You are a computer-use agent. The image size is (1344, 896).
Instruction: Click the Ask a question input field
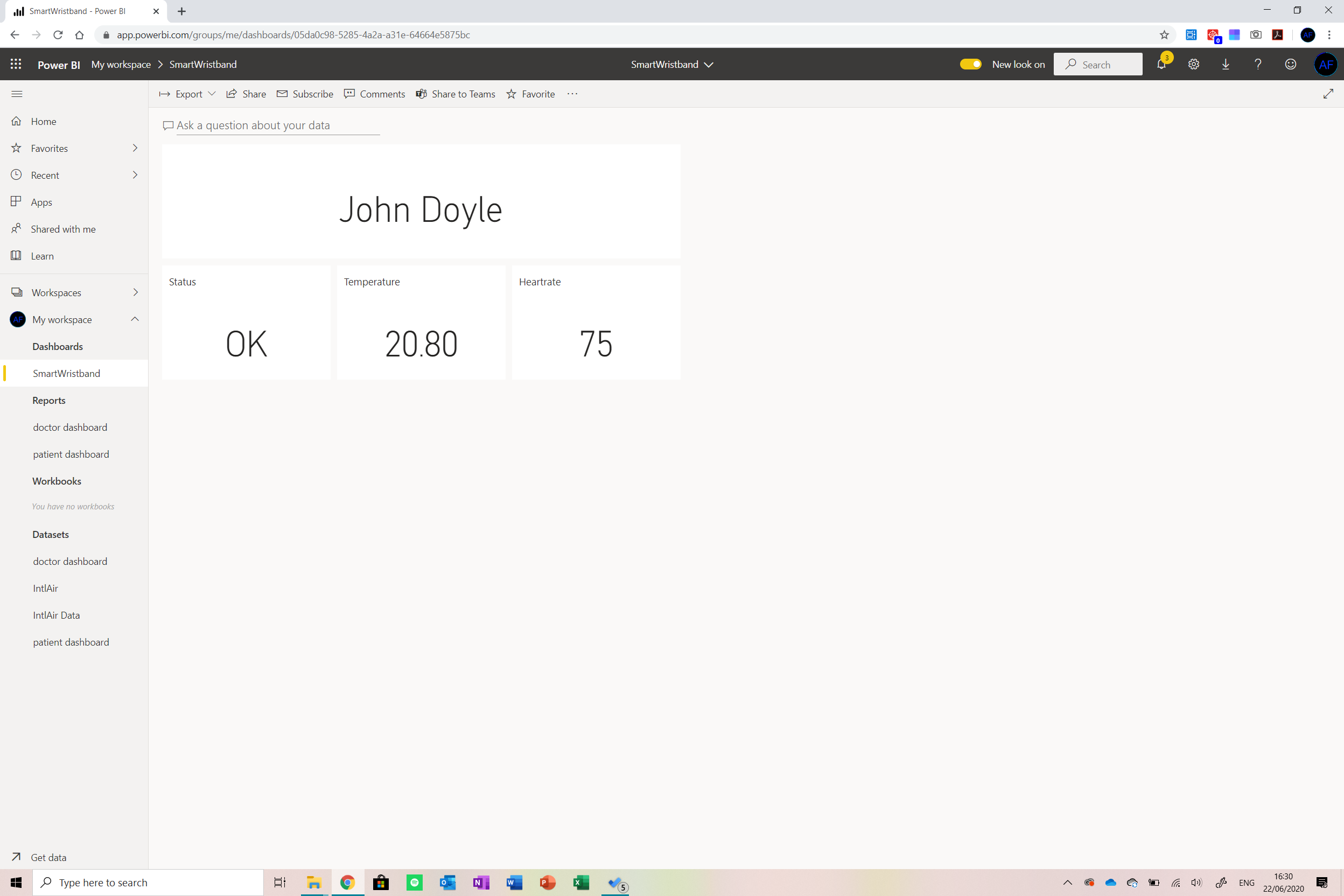coord(277,125)
